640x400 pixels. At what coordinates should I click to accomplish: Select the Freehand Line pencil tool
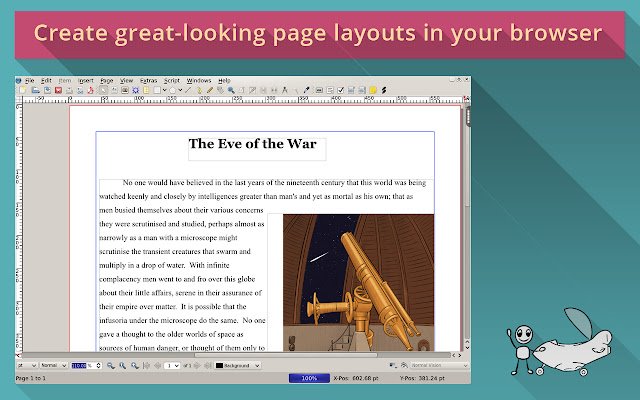point(210,90)
